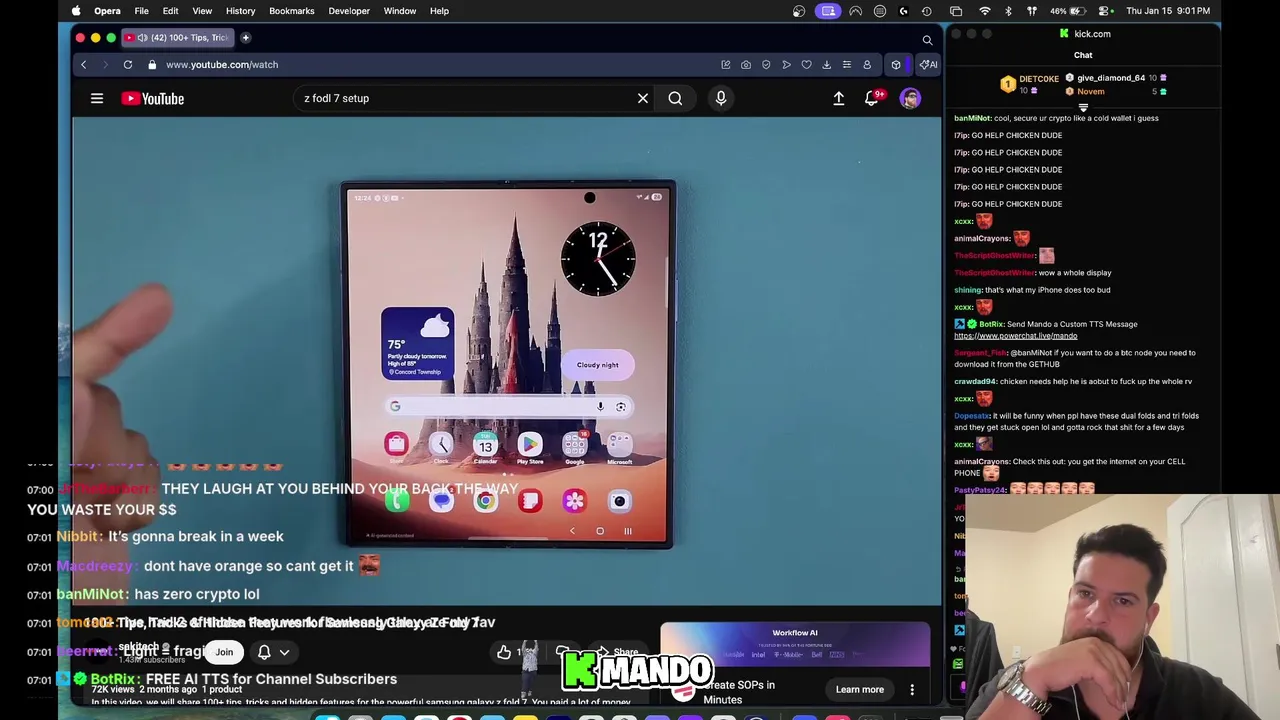
Task: Take a snapshot with camera icon
Action: point(746,64)
